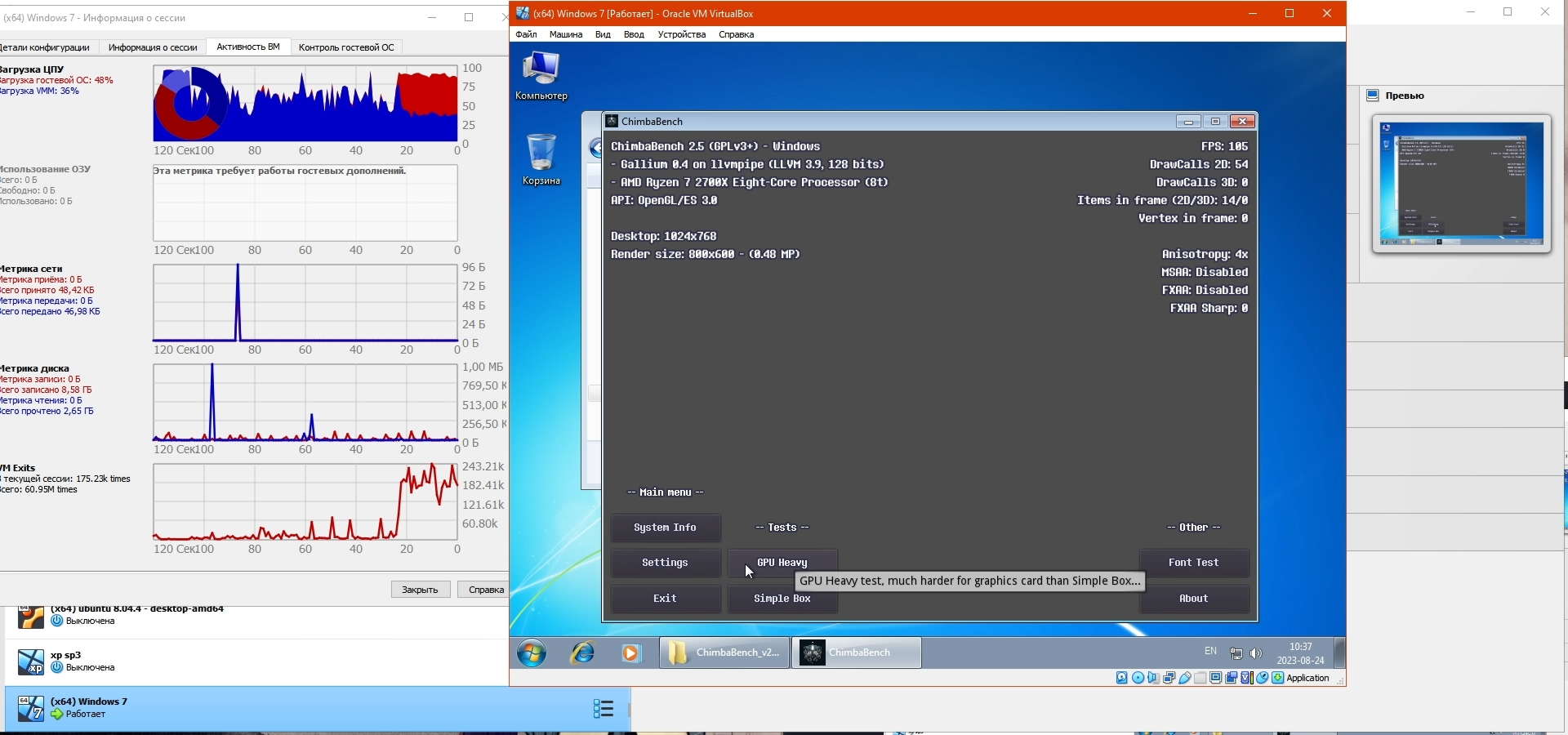Click the optical disk indicator in VirtualBox status bar

click(1138, 678)
